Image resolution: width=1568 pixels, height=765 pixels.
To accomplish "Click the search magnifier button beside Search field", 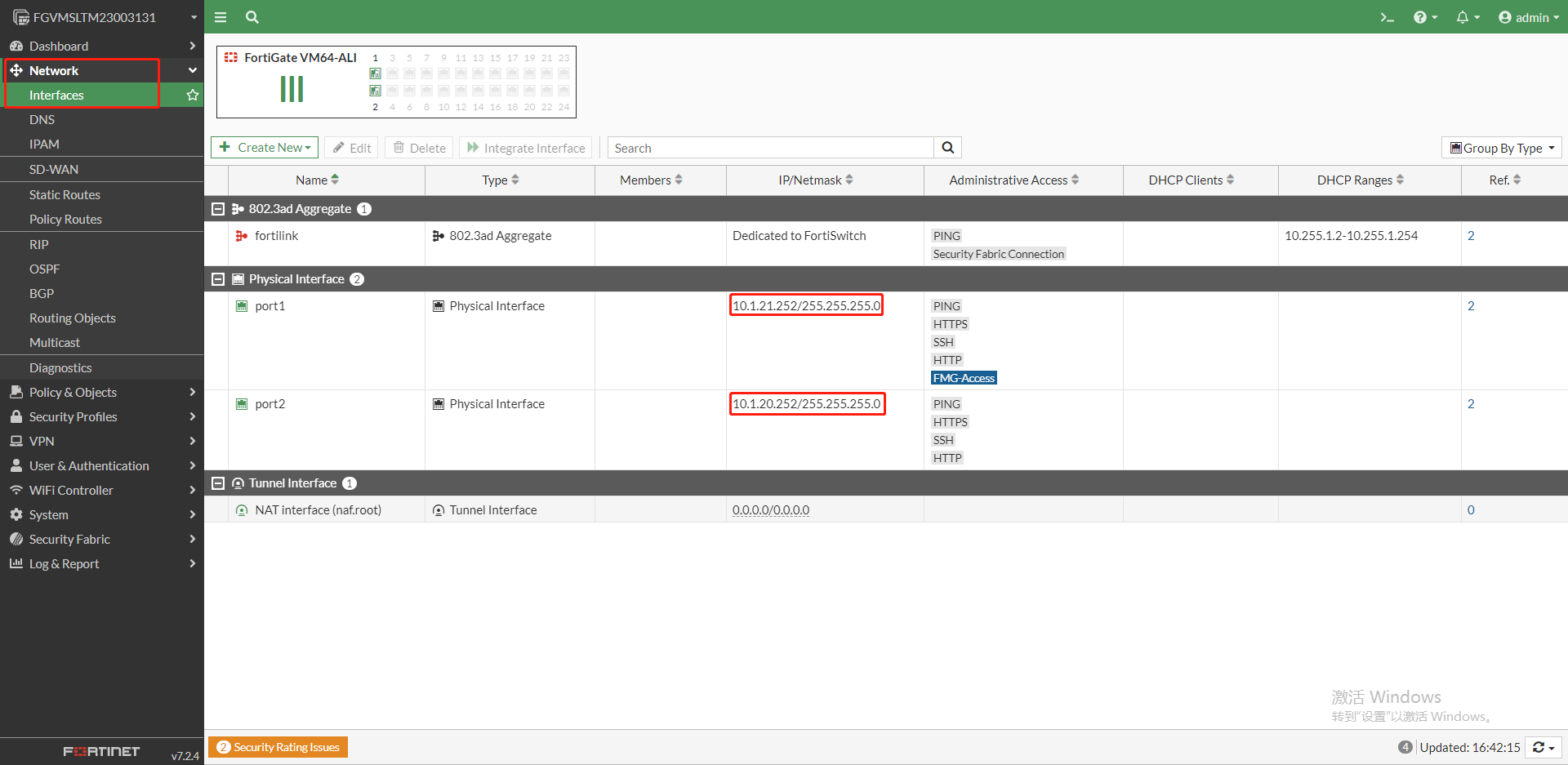I will pyautogui.click(x=947, y=148).
